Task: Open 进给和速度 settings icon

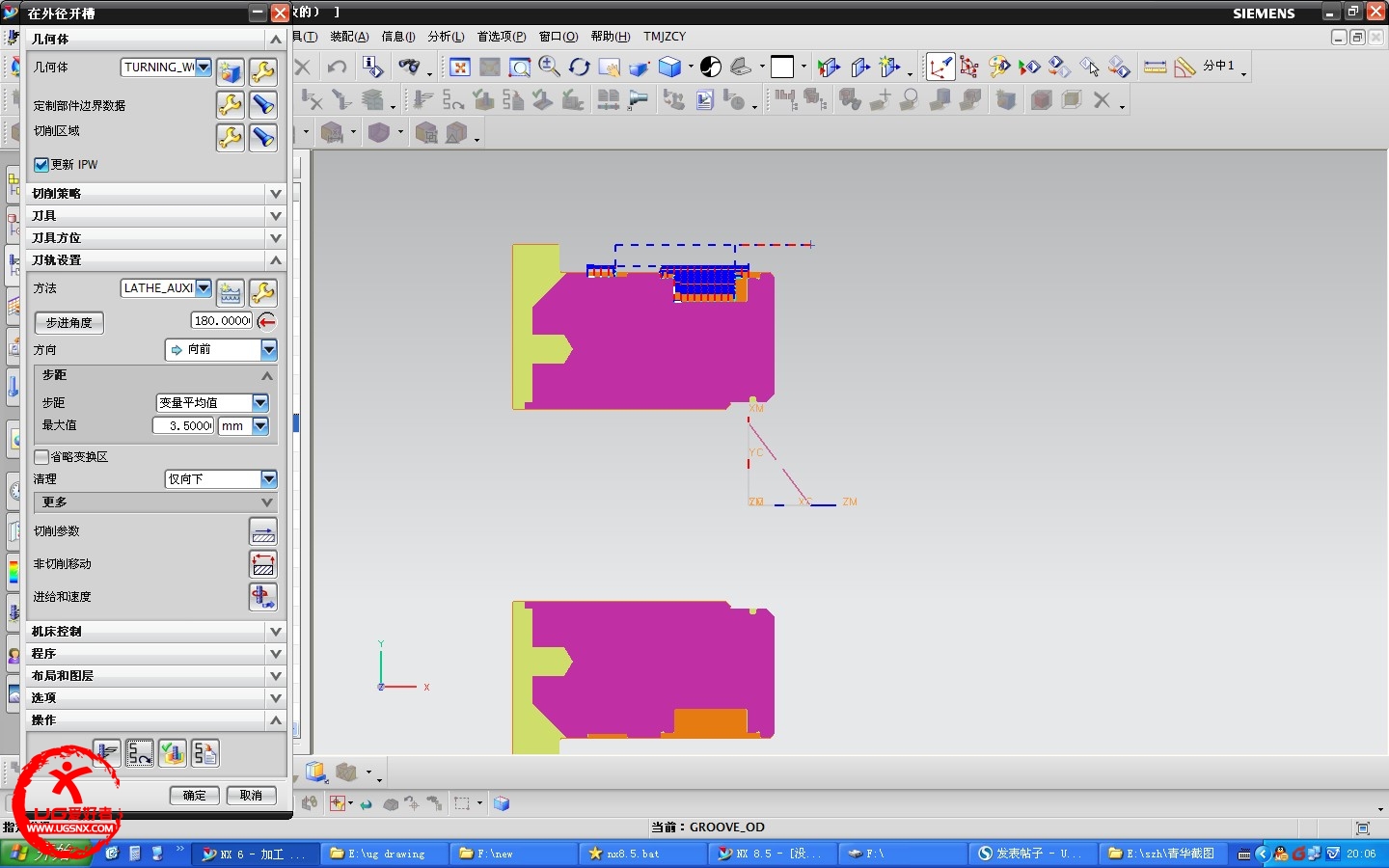Action: [262, 597]
